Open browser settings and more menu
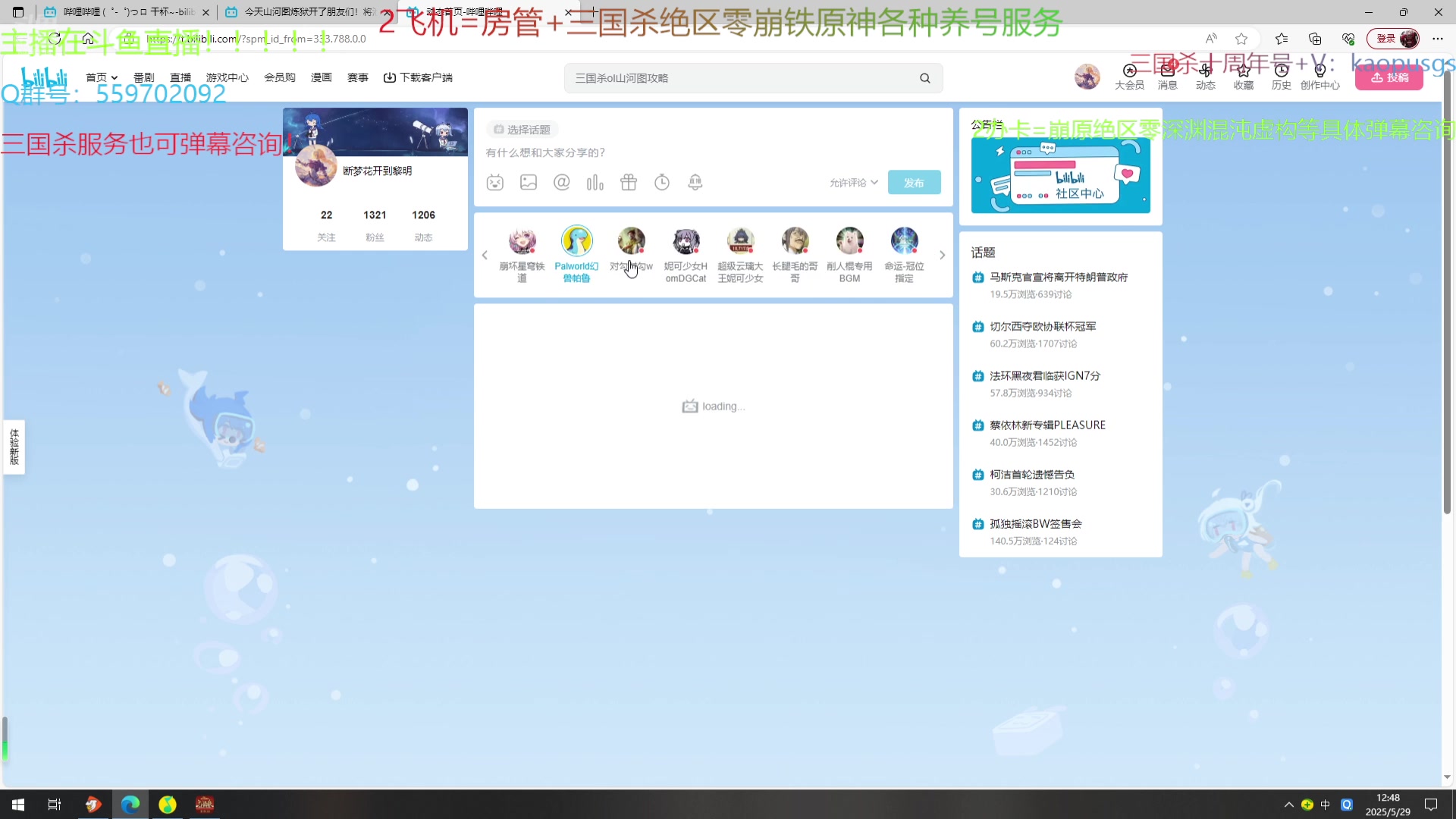The image size is (1456, 819). coord(1438,39)
